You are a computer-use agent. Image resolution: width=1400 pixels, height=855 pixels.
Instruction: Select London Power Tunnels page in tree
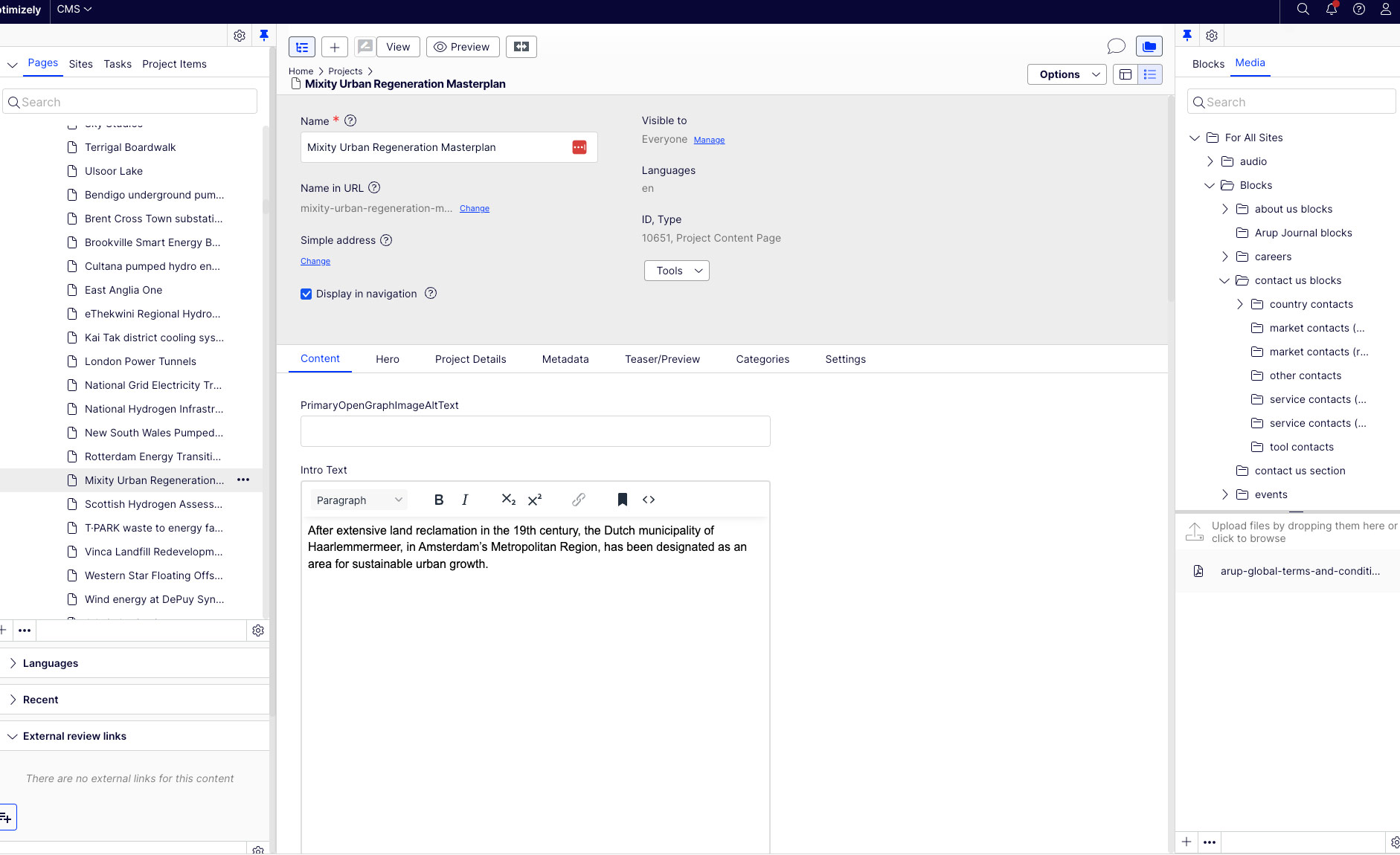tap(141, 361)
